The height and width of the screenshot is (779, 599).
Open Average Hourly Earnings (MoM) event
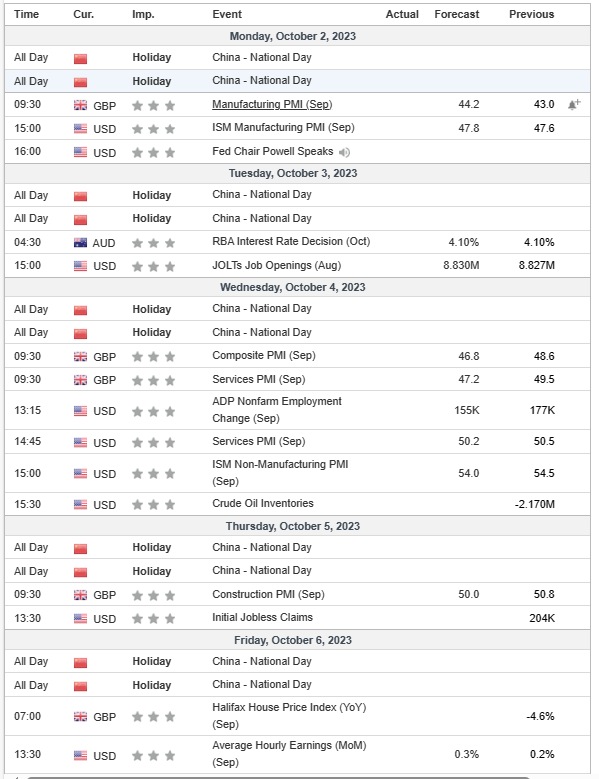click(289, 754)
